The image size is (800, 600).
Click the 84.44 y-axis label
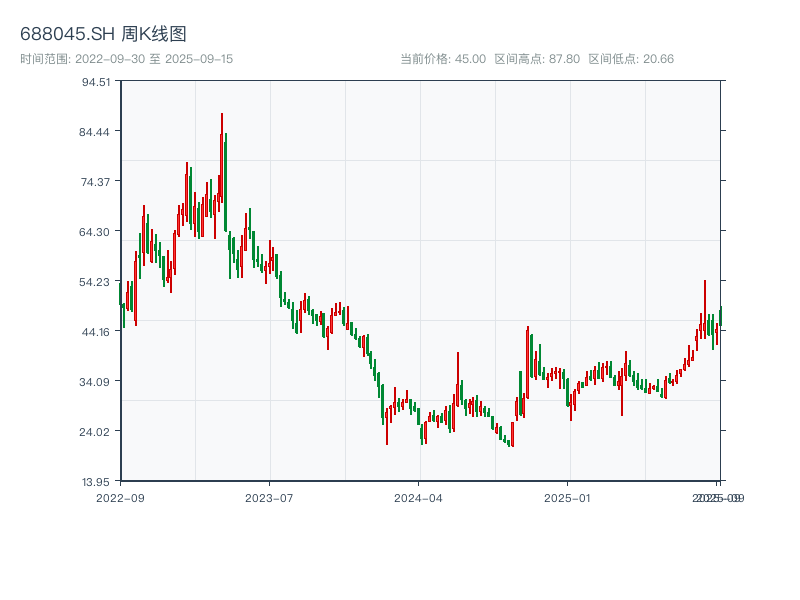point(94,132)
